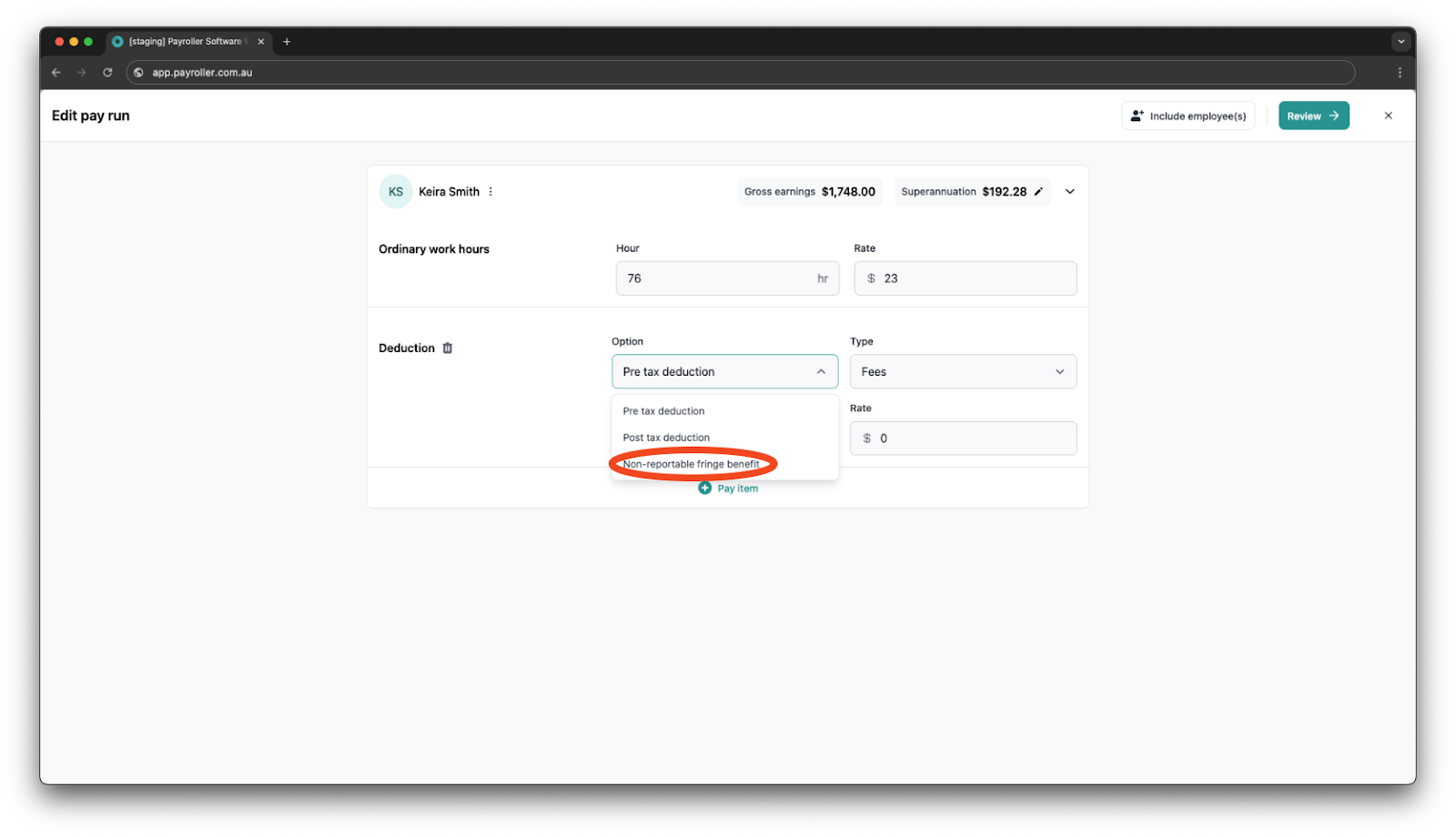Choose Post tax deduction from the list

[666, 438]
